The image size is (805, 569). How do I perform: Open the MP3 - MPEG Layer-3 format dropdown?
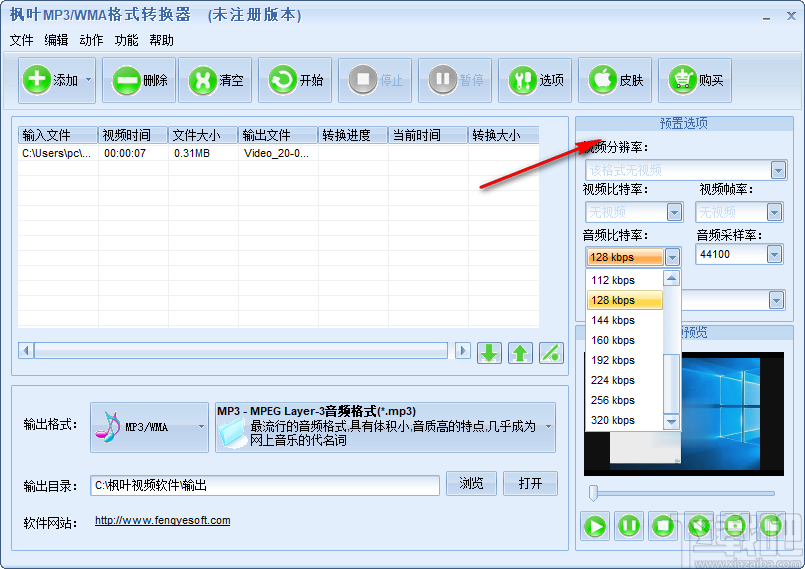(385, 427)
